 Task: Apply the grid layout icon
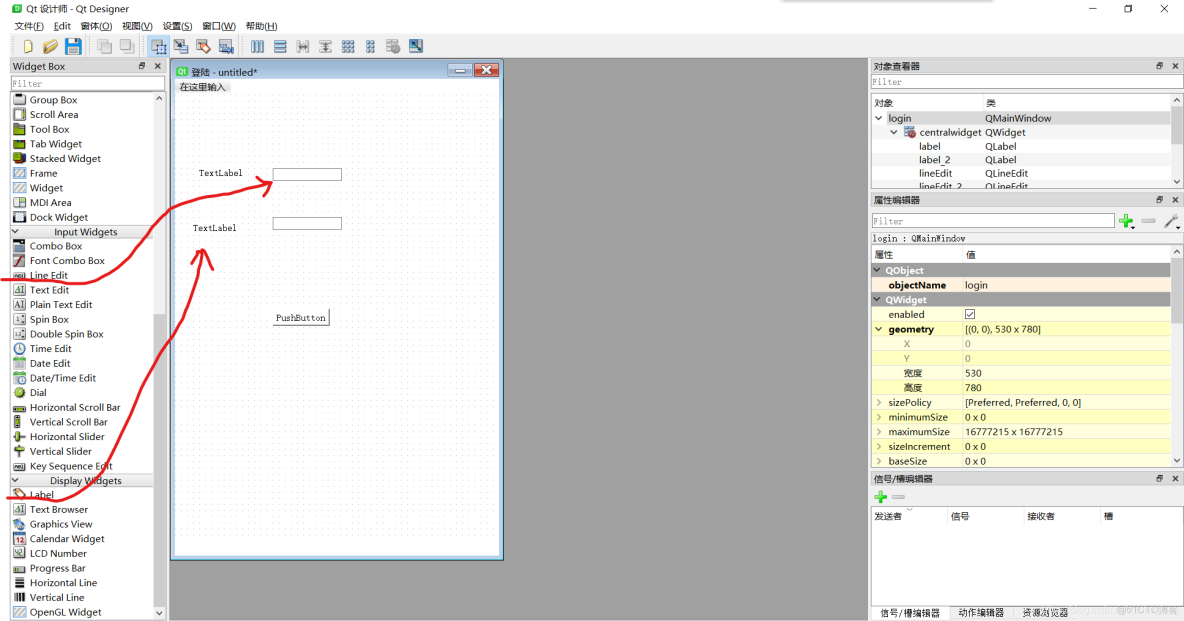348,45
